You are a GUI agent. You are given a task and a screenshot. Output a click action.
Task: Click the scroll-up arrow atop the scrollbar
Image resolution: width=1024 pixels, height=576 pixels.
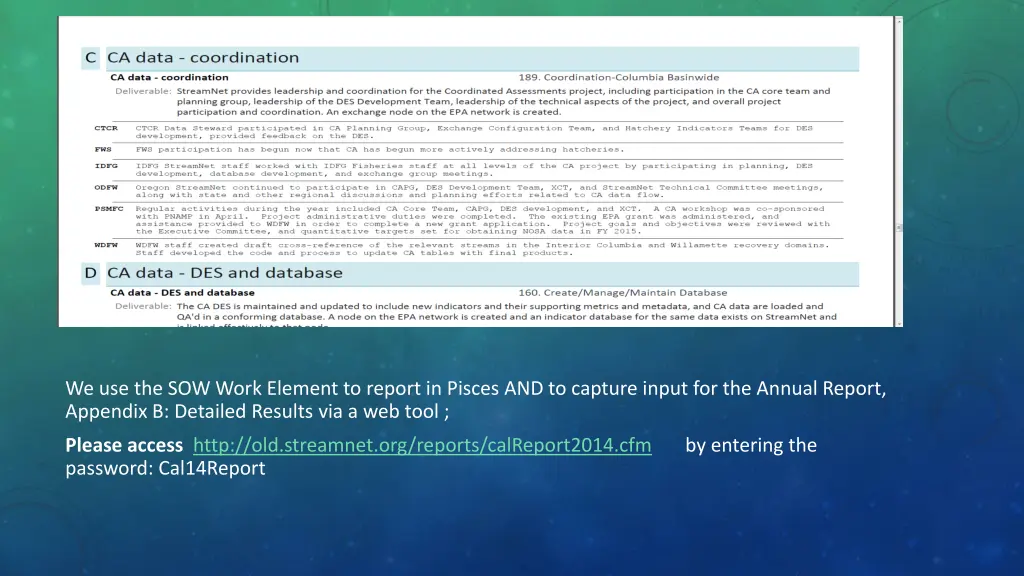point(897,22)
